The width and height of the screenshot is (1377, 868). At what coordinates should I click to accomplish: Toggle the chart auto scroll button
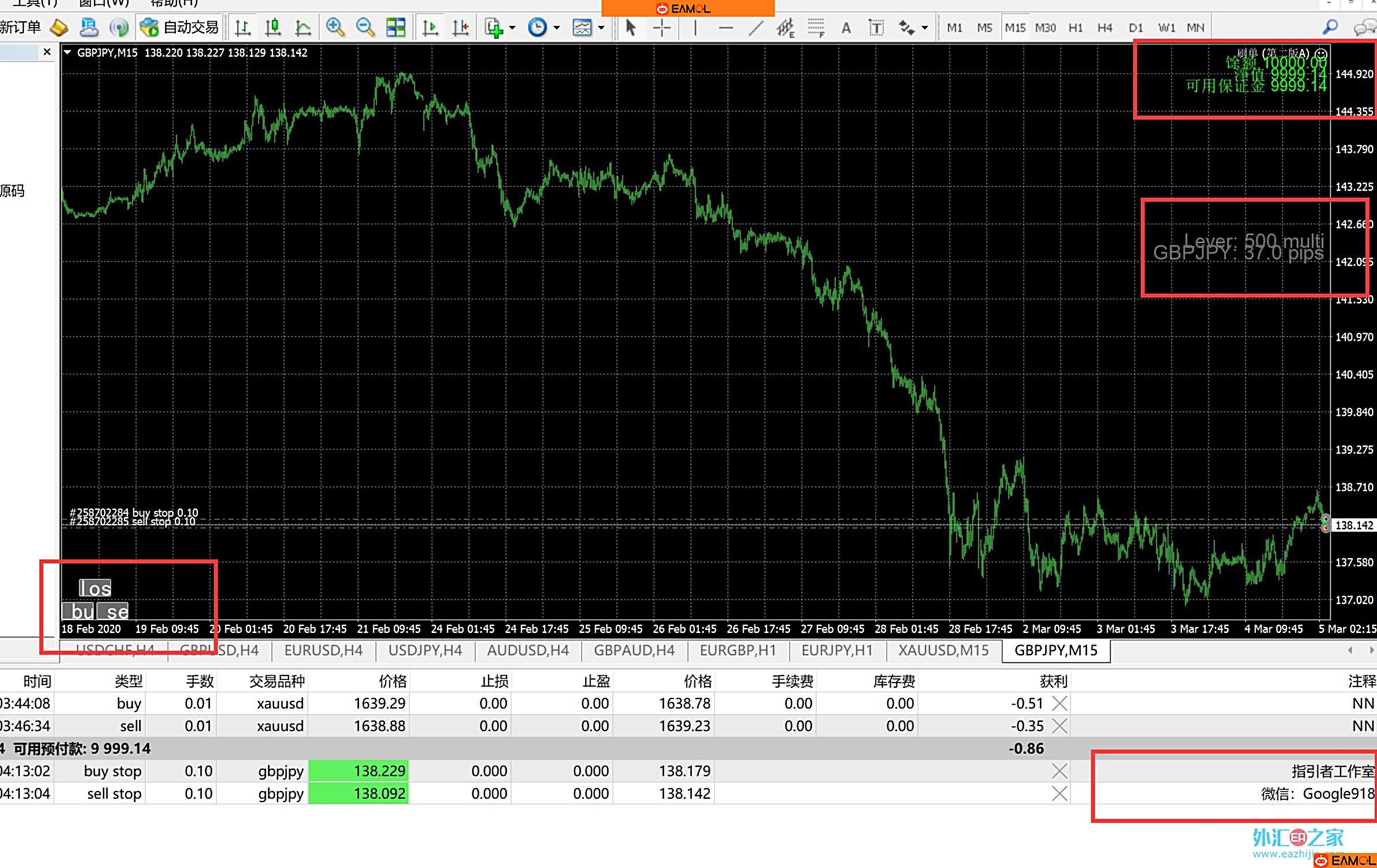(x=430, y=27)
